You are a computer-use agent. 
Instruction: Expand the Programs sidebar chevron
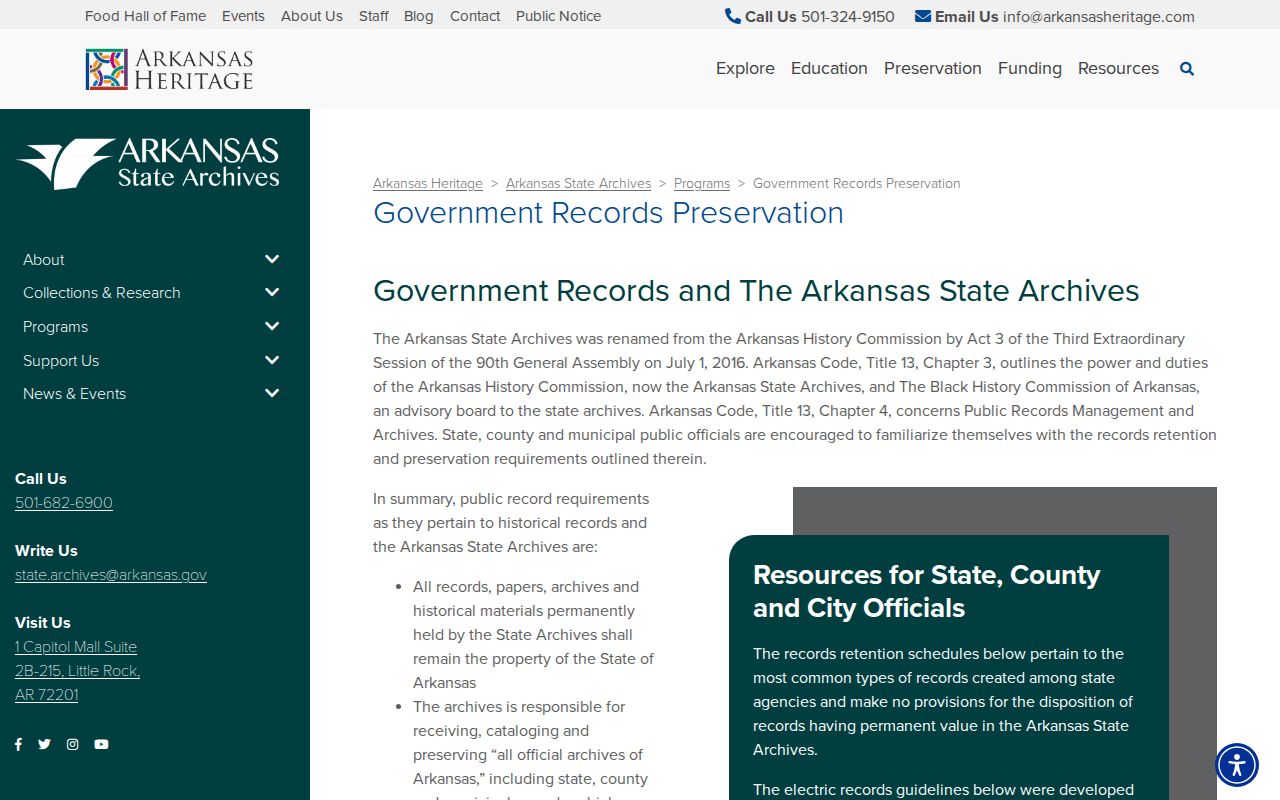272,327
